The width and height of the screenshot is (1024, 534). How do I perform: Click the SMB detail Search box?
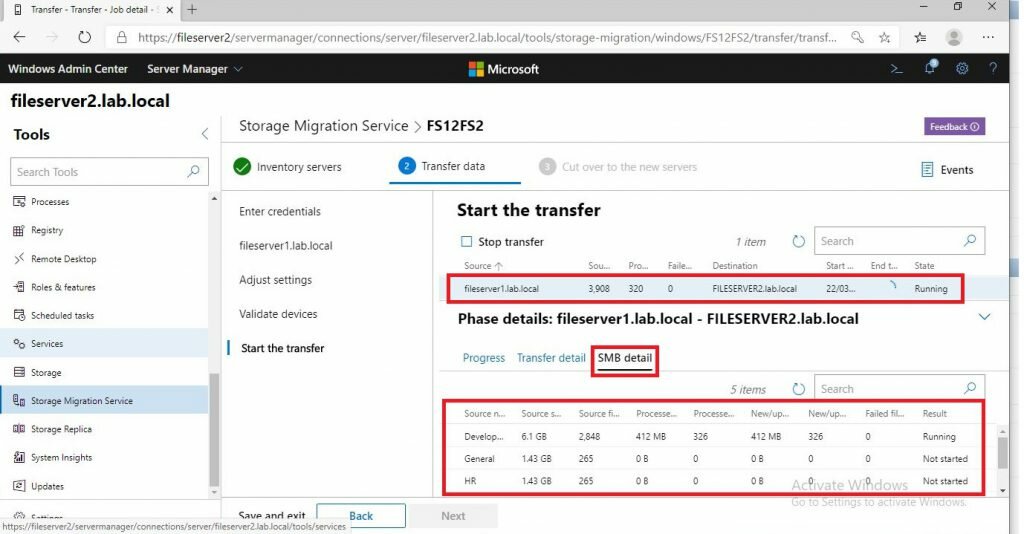tap(899, 389)
